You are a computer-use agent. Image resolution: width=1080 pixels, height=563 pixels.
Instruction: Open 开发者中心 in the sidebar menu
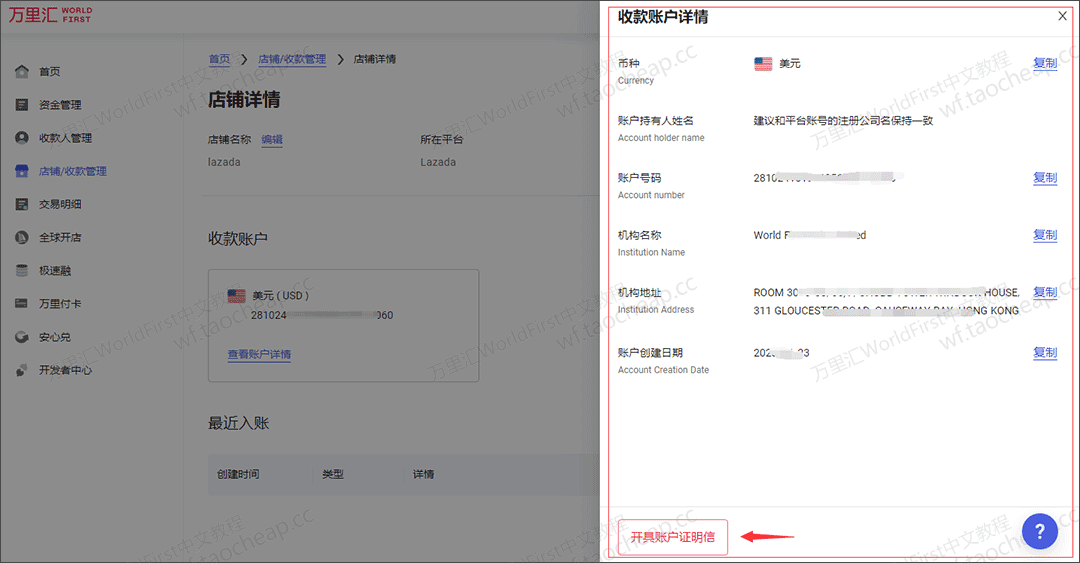click(65, 370)
